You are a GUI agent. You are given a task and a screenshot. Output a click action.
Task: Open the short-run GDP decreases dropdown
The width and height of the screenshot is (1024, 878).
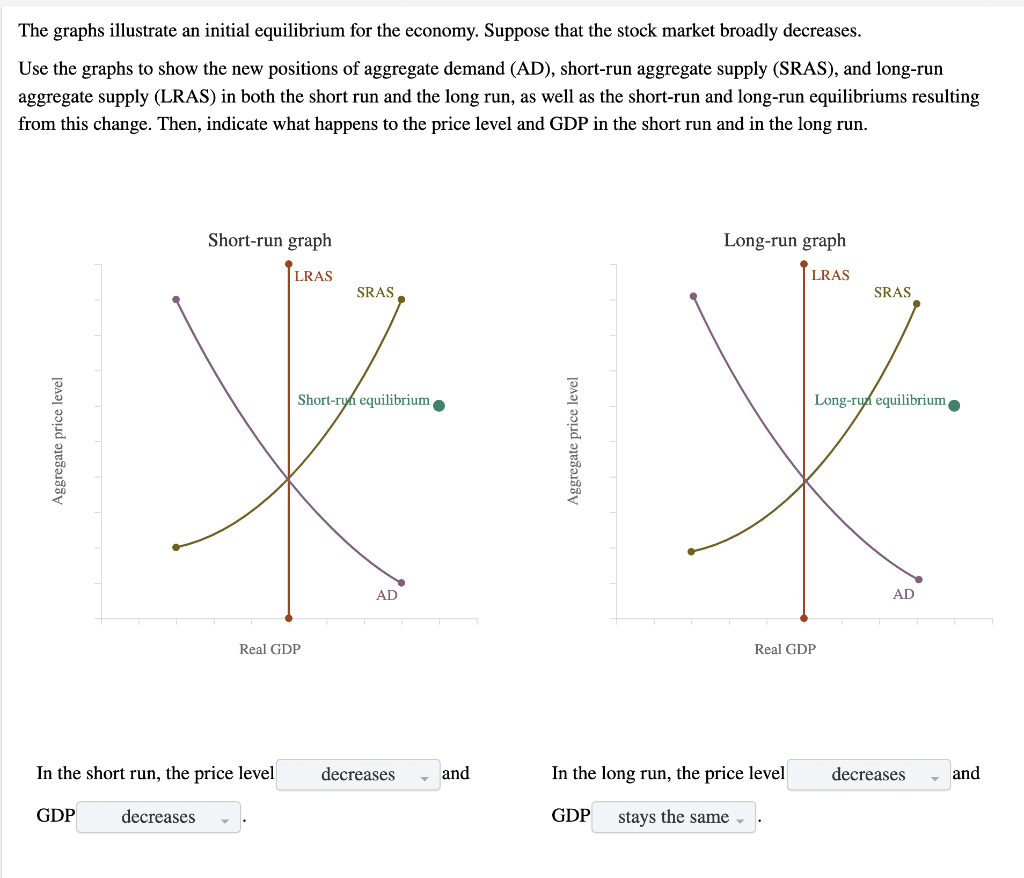(158, 817)
